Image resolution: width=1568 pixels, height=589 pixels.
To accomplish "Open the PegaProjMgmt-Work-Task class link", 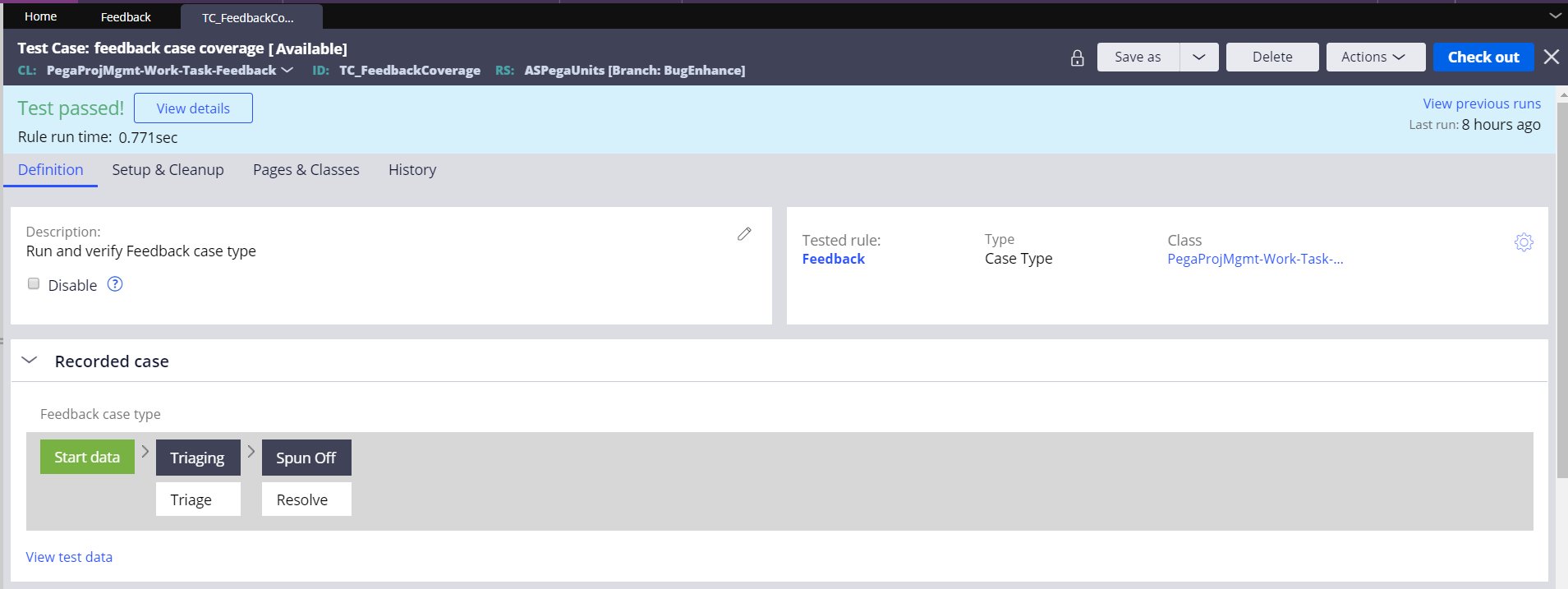I will [1255, 259].
